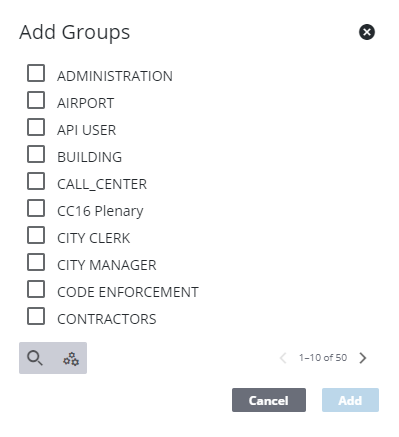Tick the CONTRACTORS checkbox

(x=36, y=316)
